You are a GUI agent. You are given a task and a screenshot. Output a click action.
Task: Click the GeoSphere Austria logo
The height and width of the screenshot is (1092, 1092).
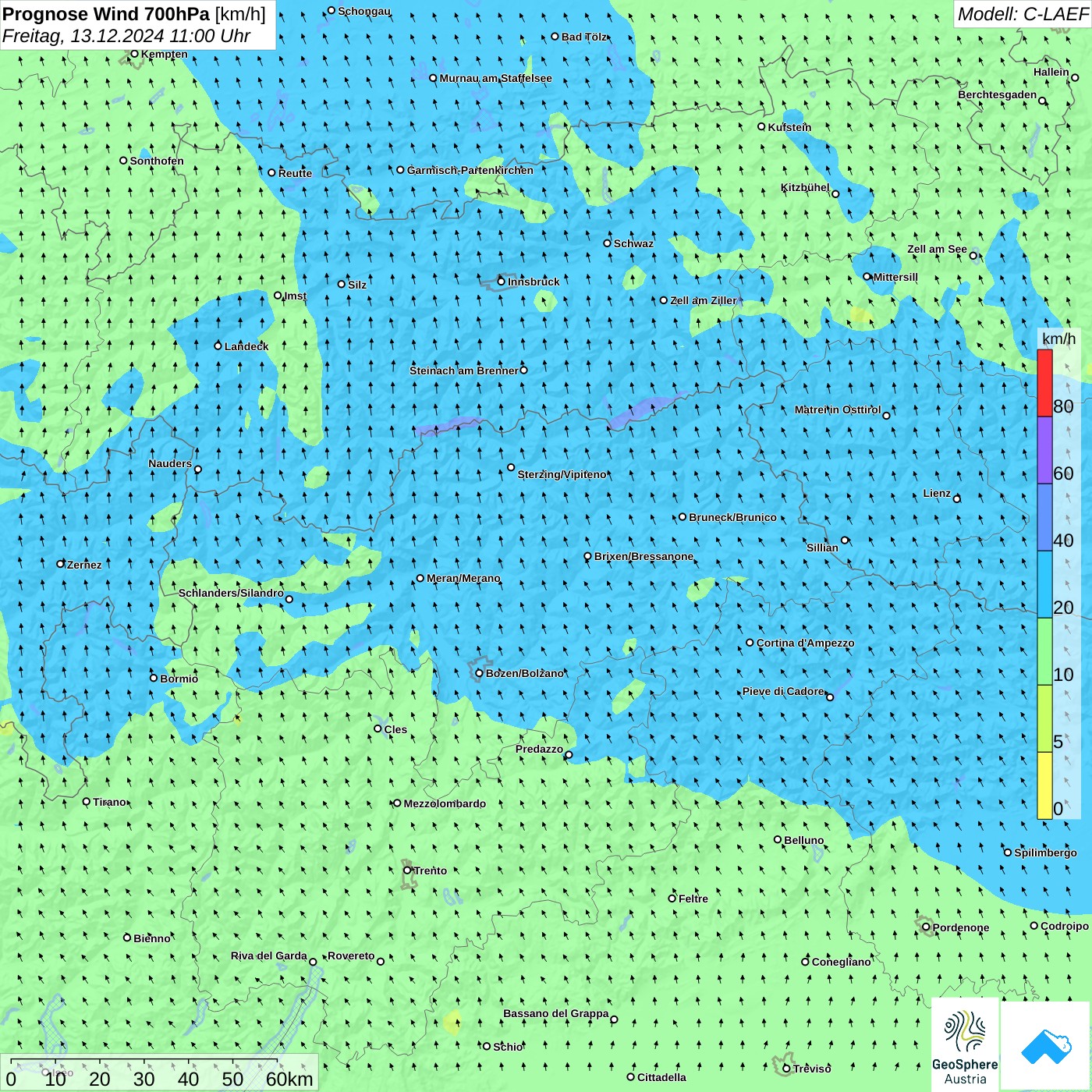coord(965,1045)
